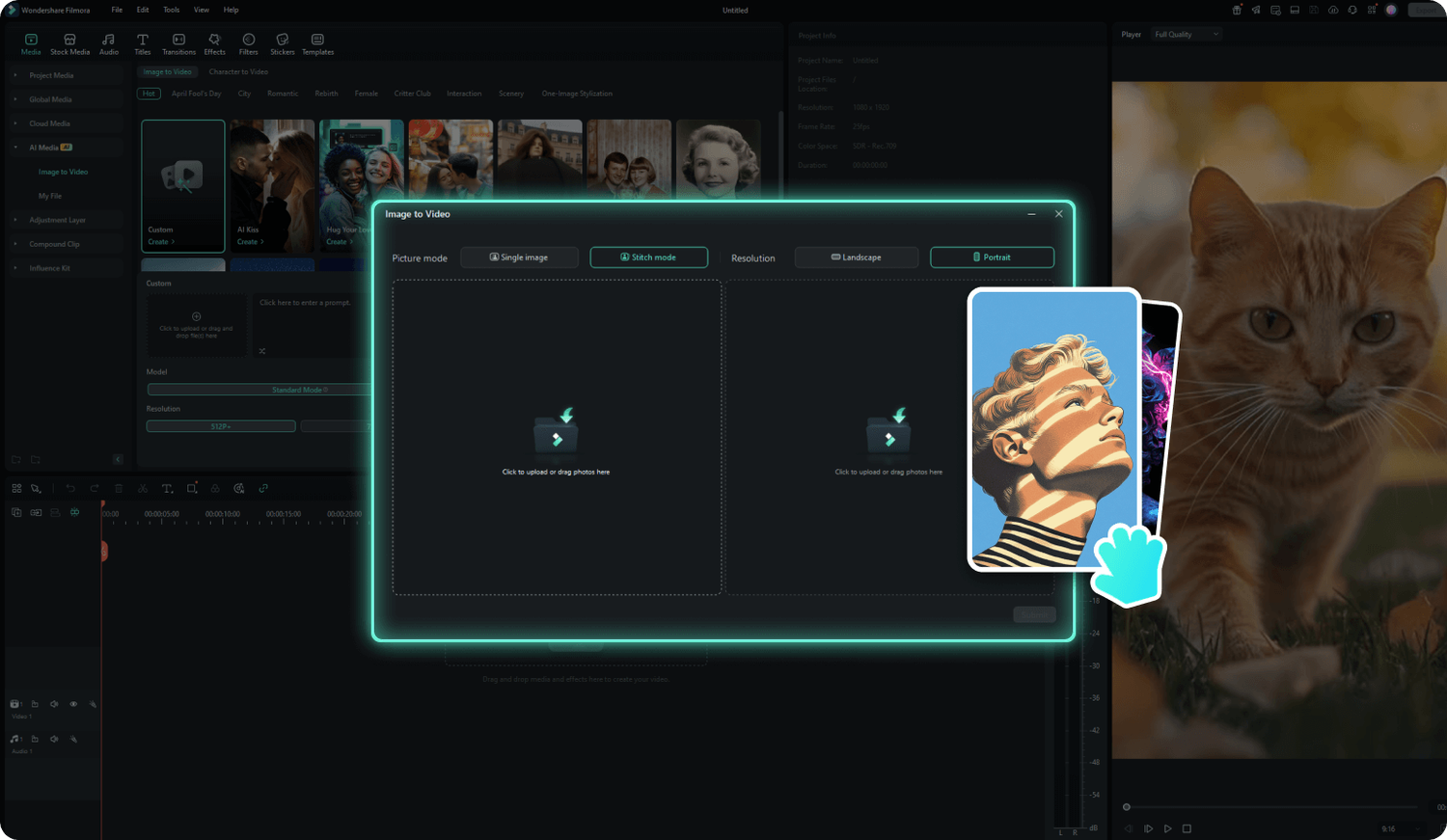Open the Full Quality dropdown
The image size is (1447, 840).
point(1187,35)
